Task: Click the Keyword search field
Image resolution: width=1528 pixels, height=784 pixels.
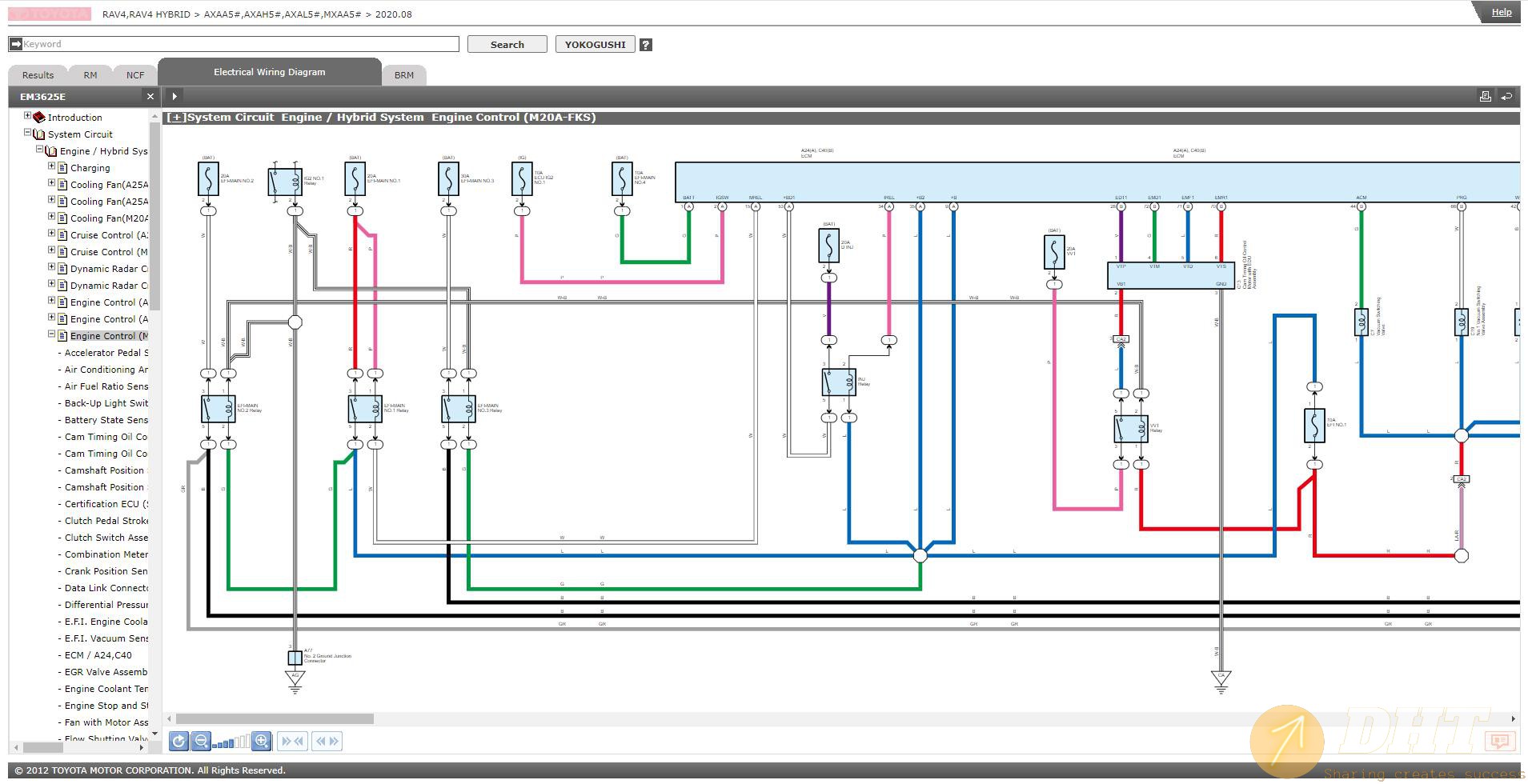Action: coord(234,44)
